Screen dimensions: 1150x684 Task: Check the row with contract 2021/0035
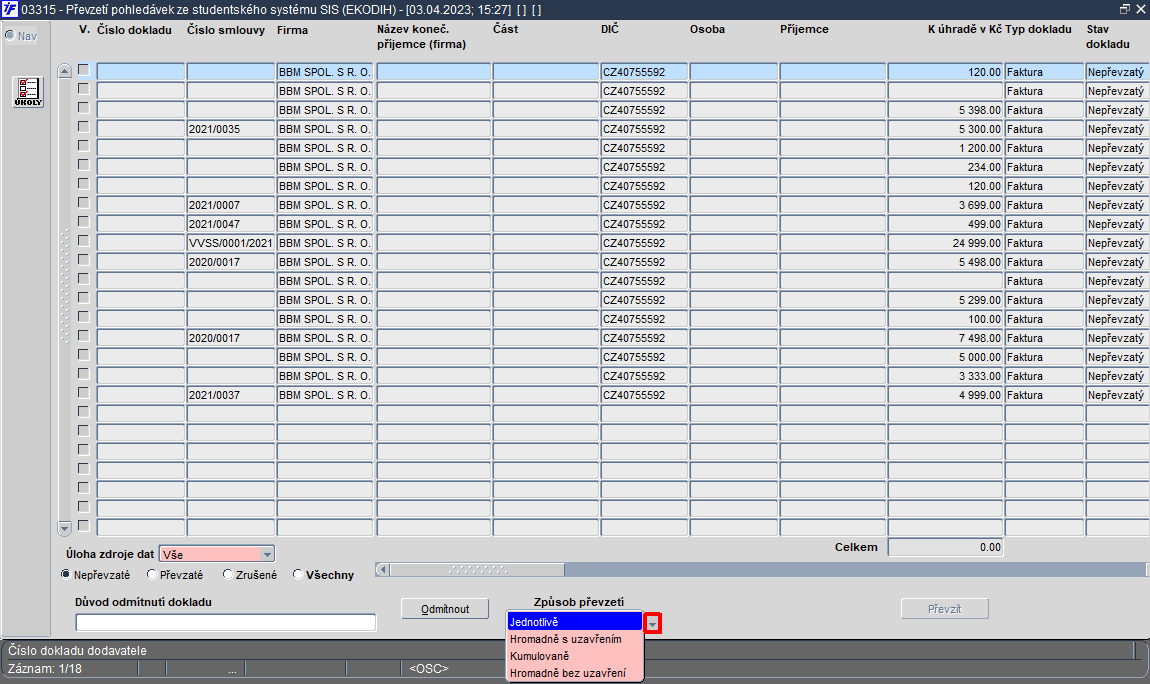pos(84,128)
